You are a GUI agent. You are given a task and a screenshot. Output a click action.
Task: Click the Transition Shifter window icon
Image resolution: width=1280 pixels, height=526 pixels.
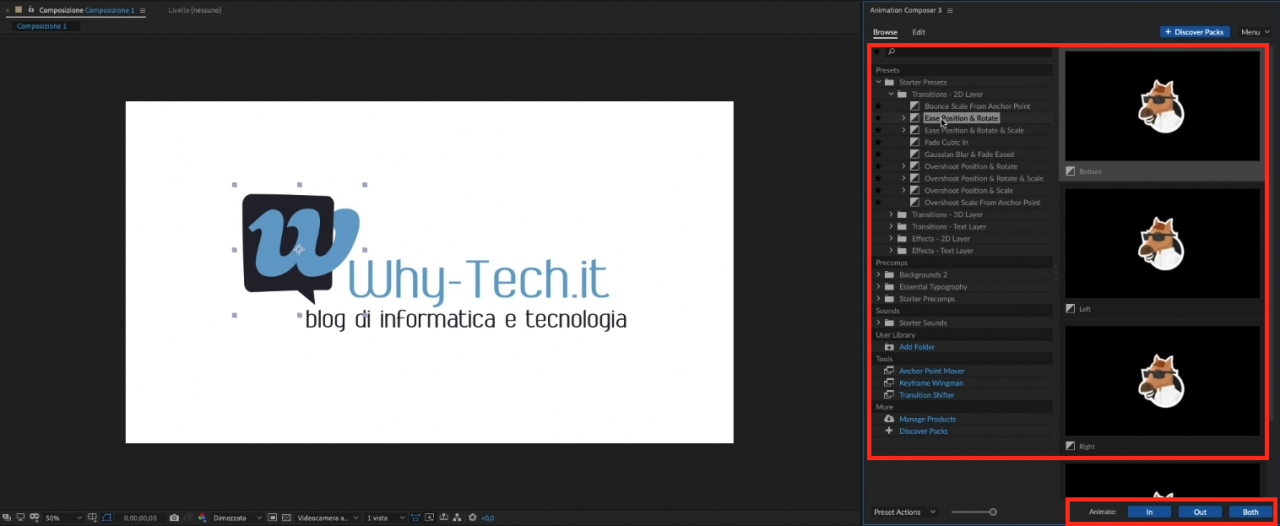pos(889,395)
